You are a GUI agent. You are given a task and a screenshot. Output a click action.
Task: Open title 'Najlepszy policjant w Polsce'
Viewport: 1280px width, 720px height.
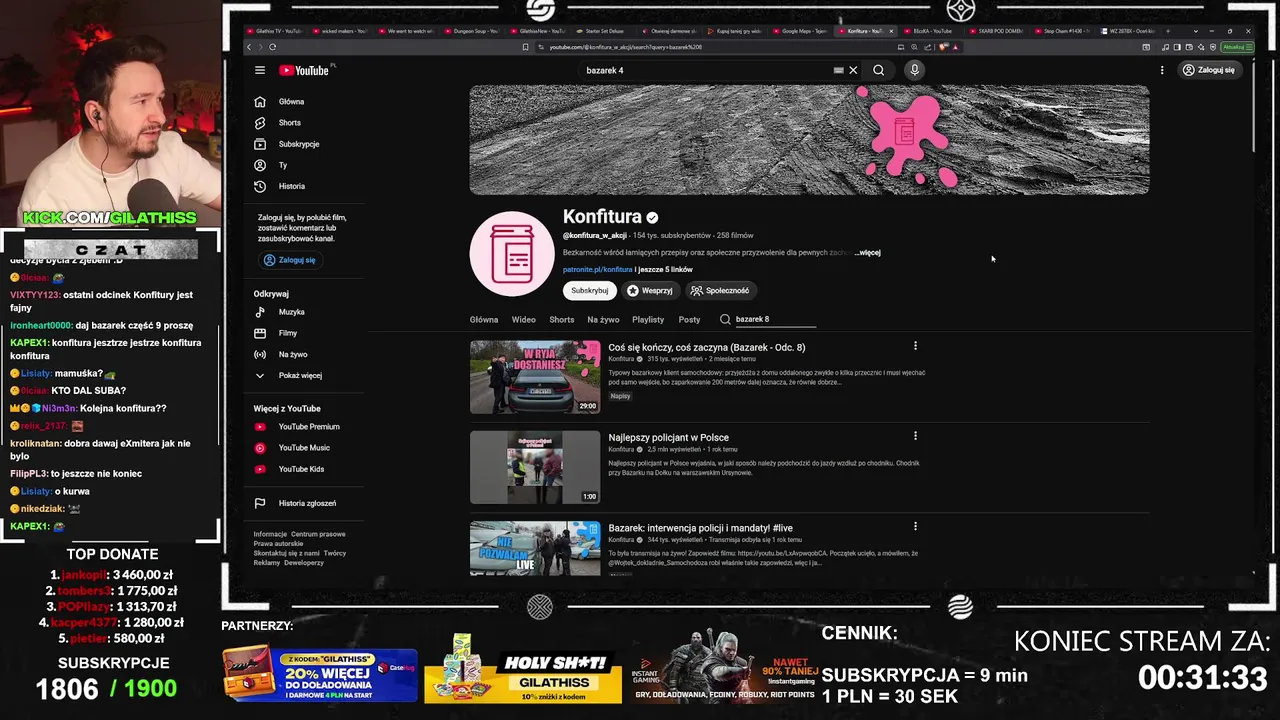[668, 437]
